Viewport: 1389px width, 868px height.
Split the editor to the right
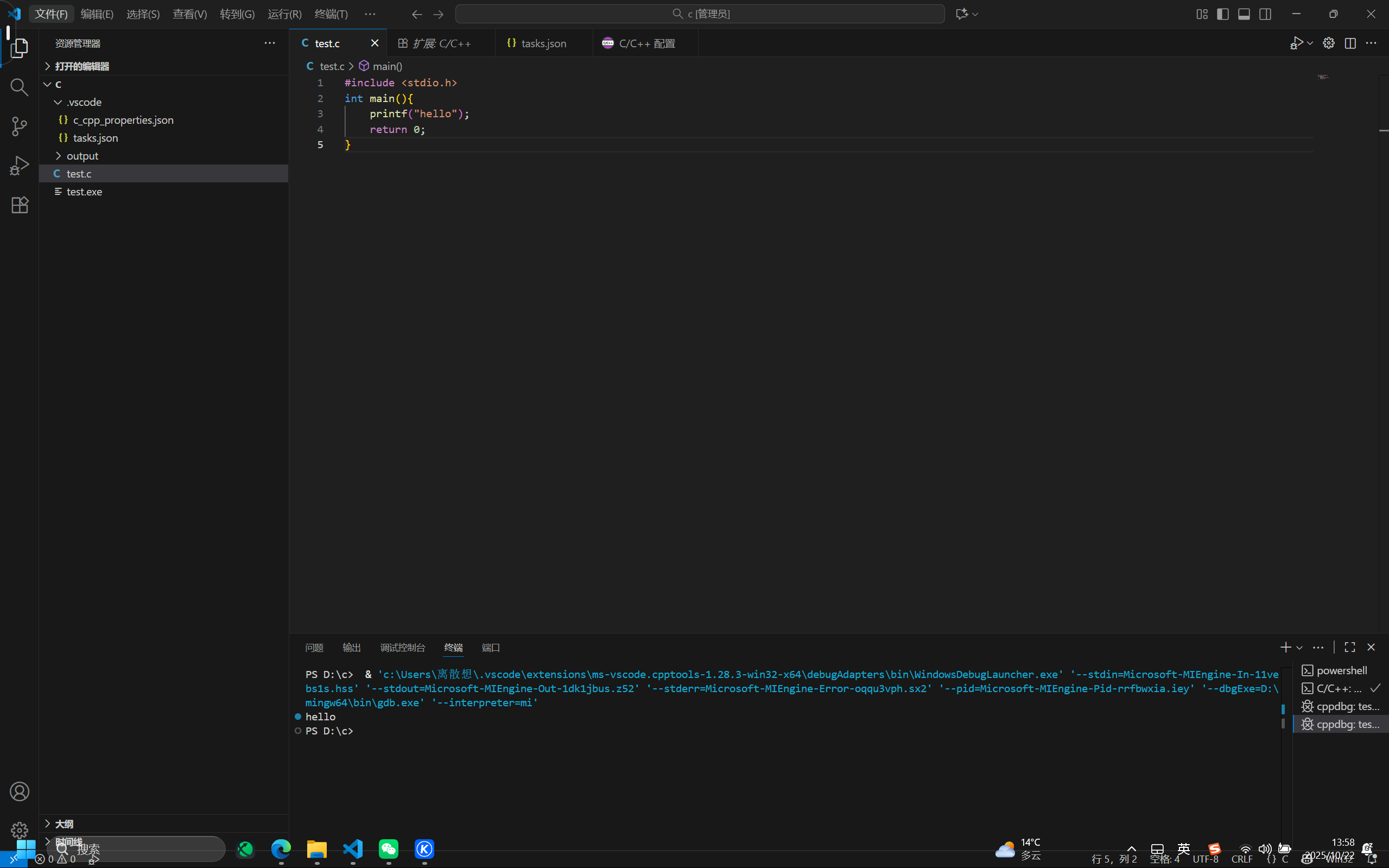click(x=1350, y=43)
